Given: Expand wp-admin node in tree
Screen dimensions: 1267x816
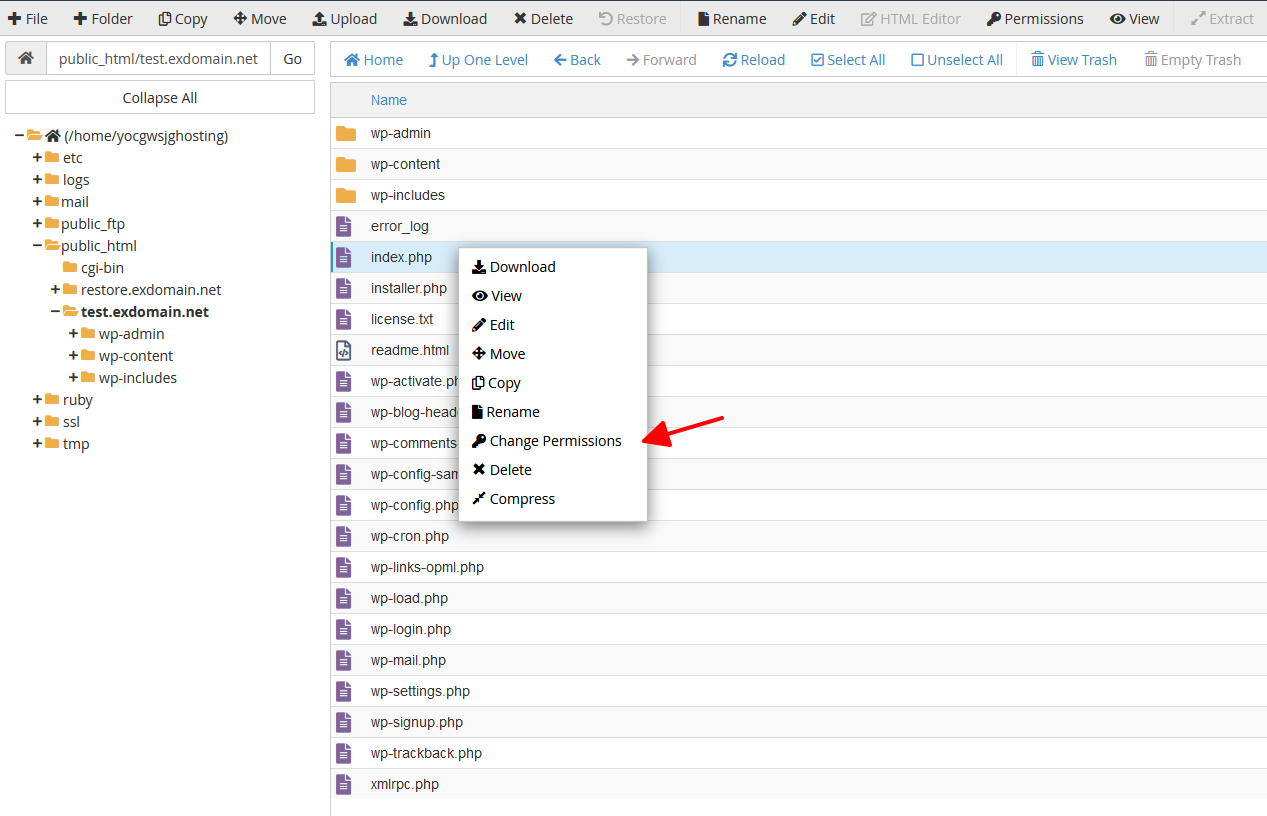Looking at the screenshot, I should click(x=74, y=333).
